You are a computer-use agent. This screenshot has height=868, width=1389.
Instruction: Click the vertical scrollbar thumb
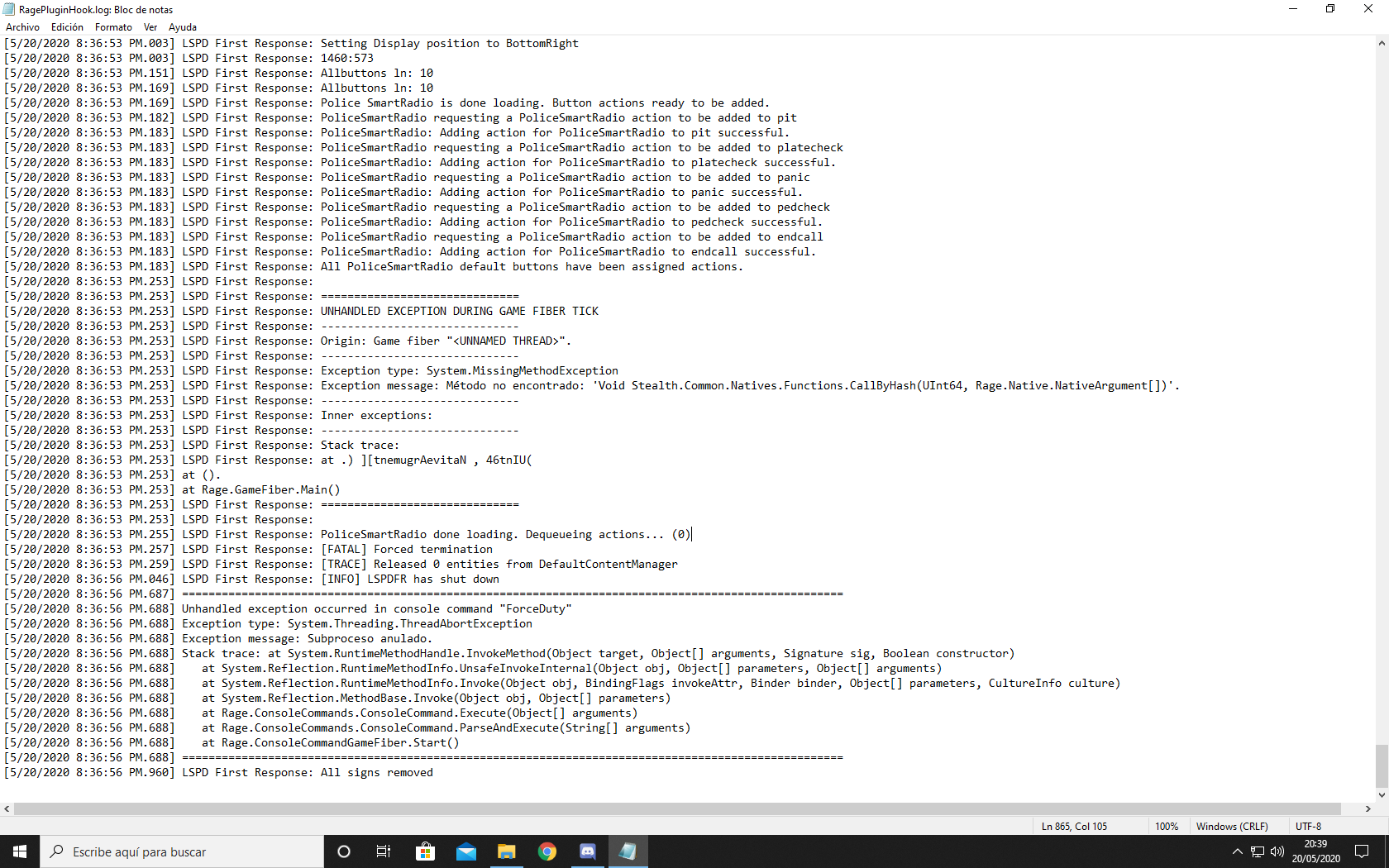click(1382, 766)
